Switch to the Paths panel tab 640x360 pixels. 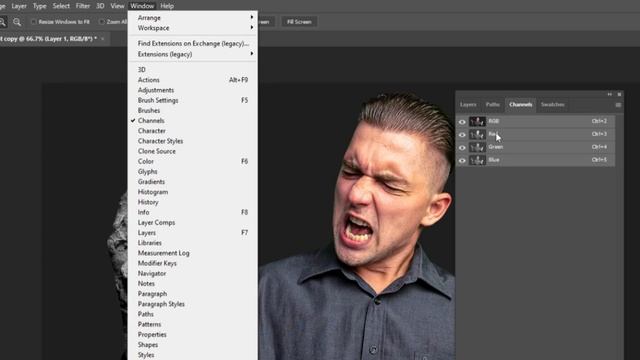(x=493, y=105)
